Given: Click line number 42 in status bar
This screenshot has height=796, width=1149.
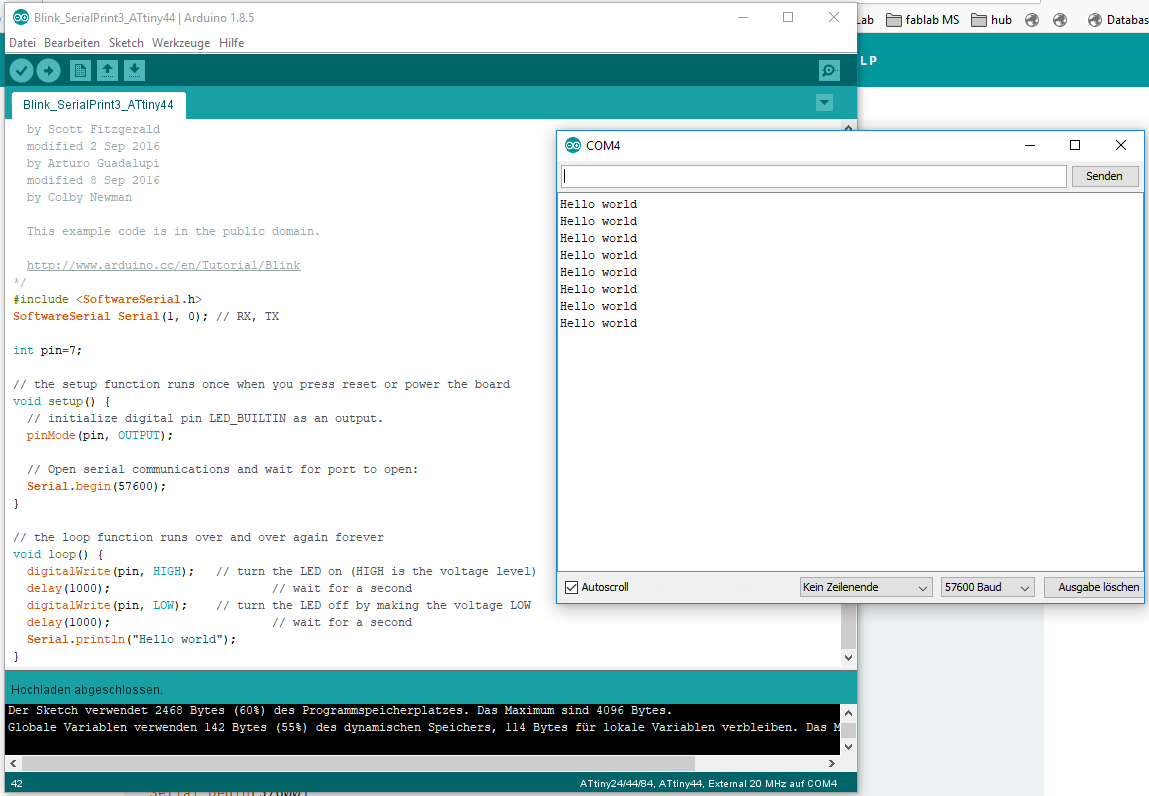Looking at the screenshot, I should click(x=17, y=784).
